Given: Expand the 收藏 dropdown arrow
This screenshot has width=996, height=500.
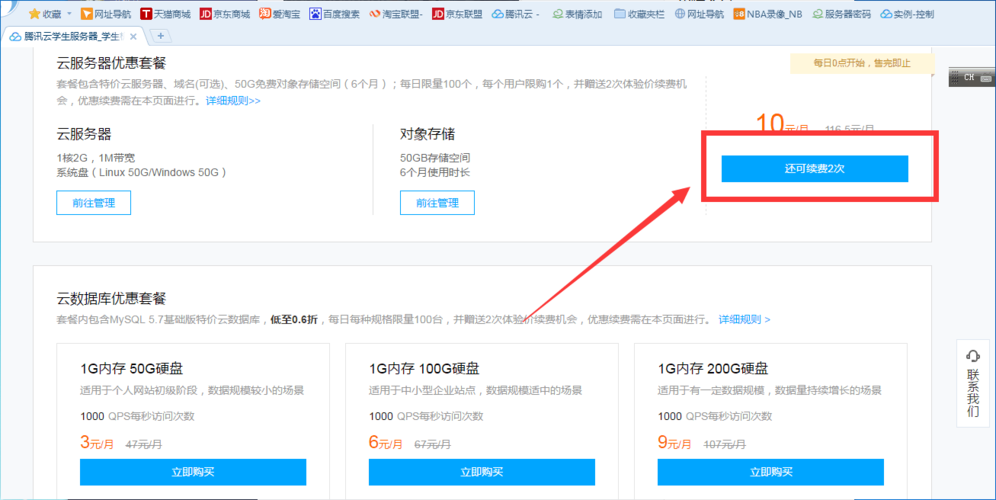Looking at the screenshot, I should click(69, 13).
